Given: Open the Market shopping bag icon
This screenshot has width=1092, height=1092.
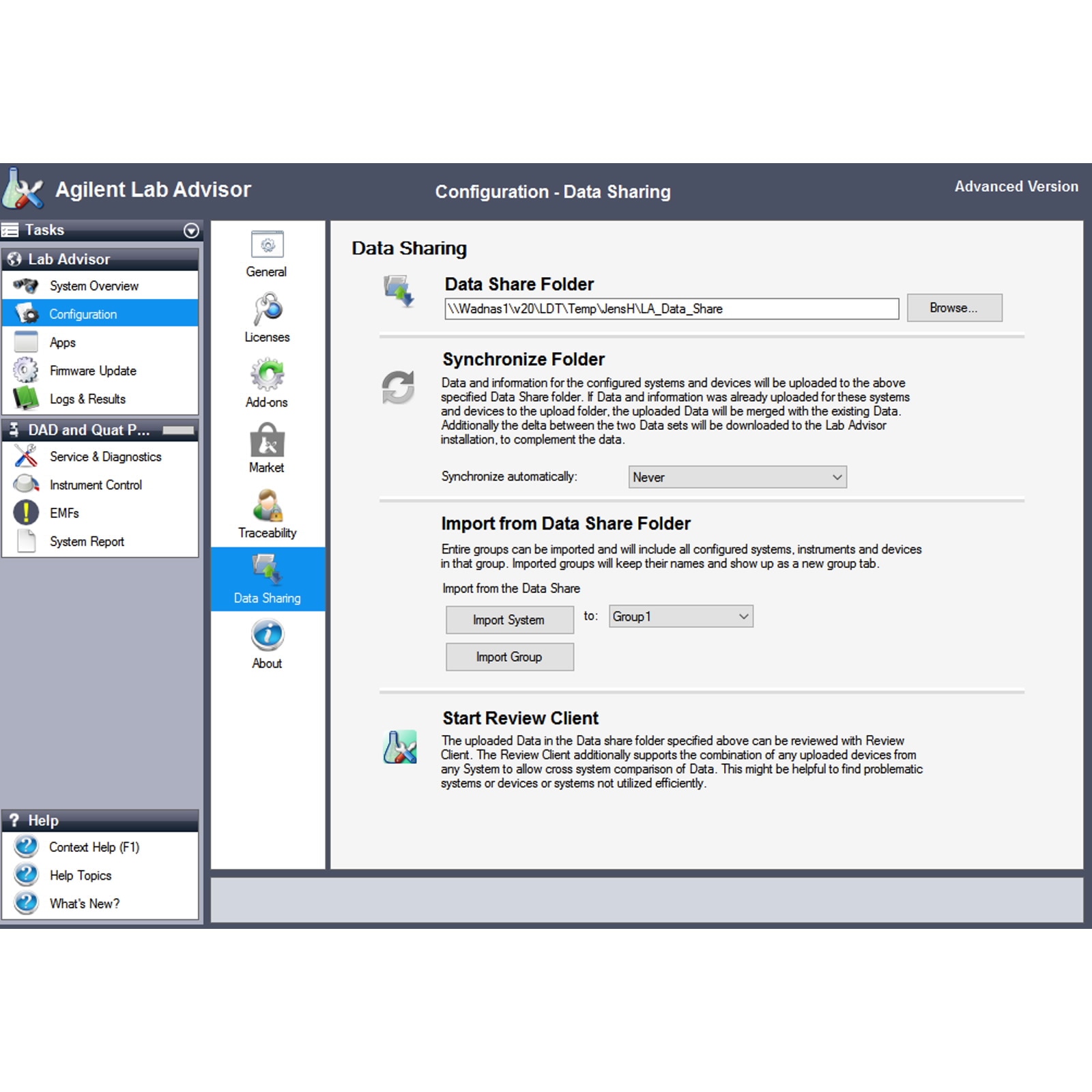Looking at the screenshot, I should click(268, 441).
